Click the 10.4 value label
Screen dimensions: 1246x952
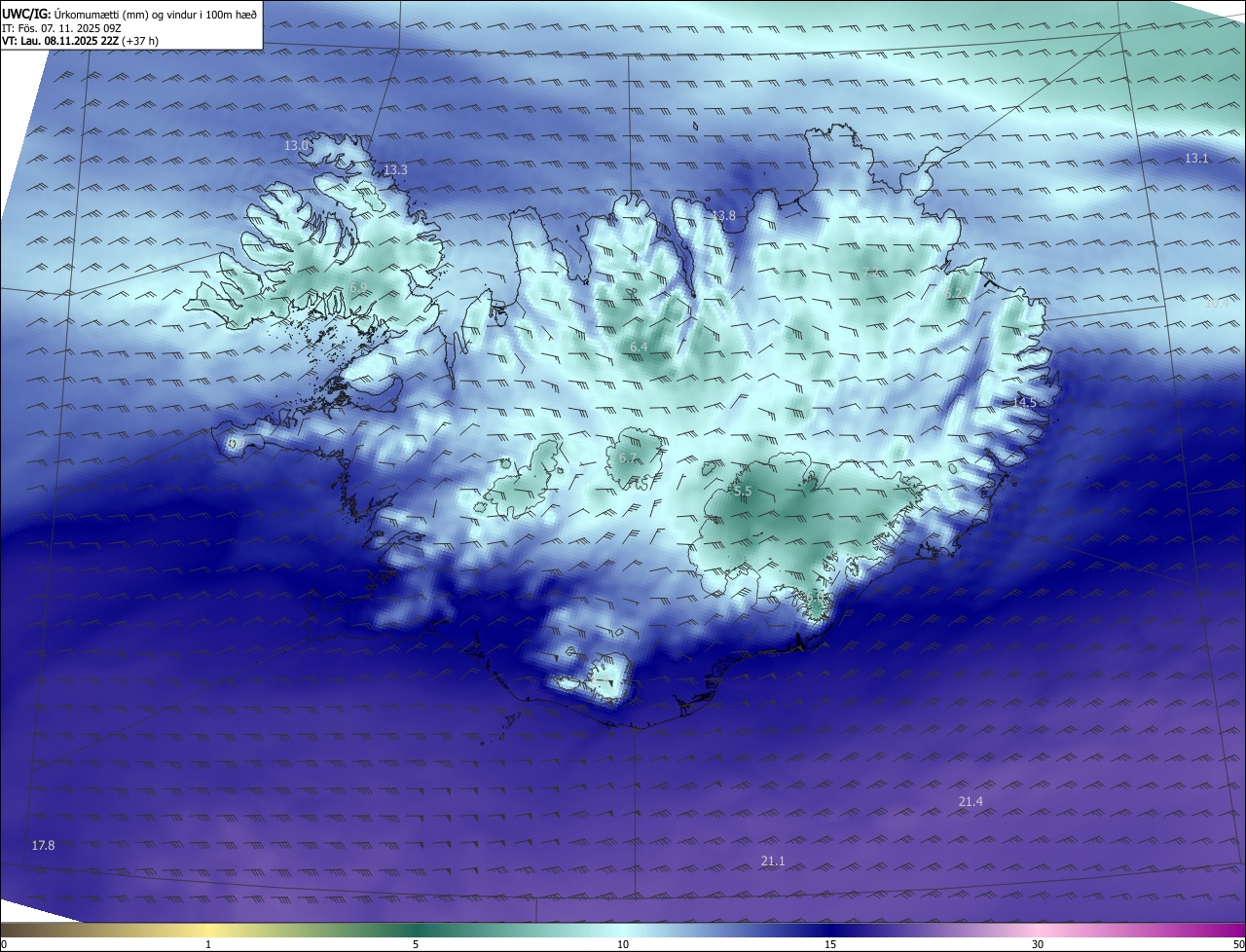point(1218,303)
